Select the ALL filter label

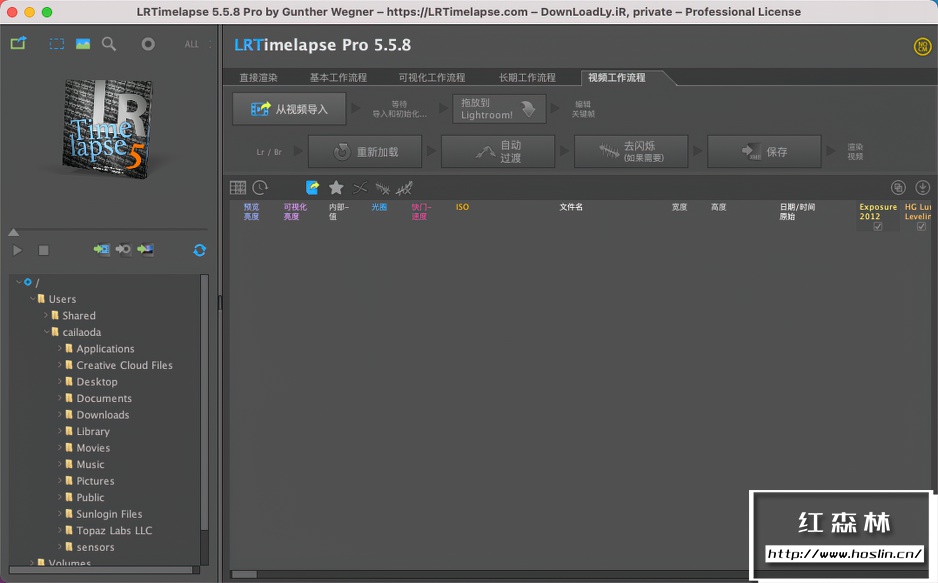[x=191, y=44]
